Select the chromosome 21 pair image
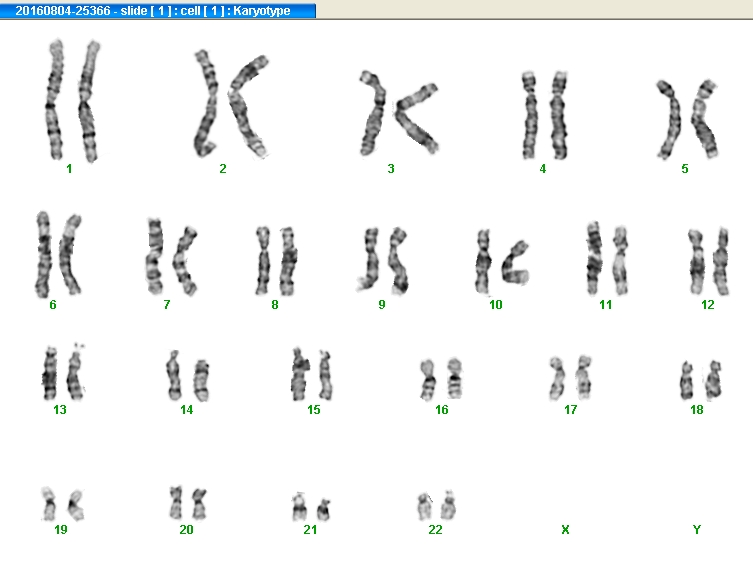The width and height of the screenshot is (753, 586). point(311,507)
